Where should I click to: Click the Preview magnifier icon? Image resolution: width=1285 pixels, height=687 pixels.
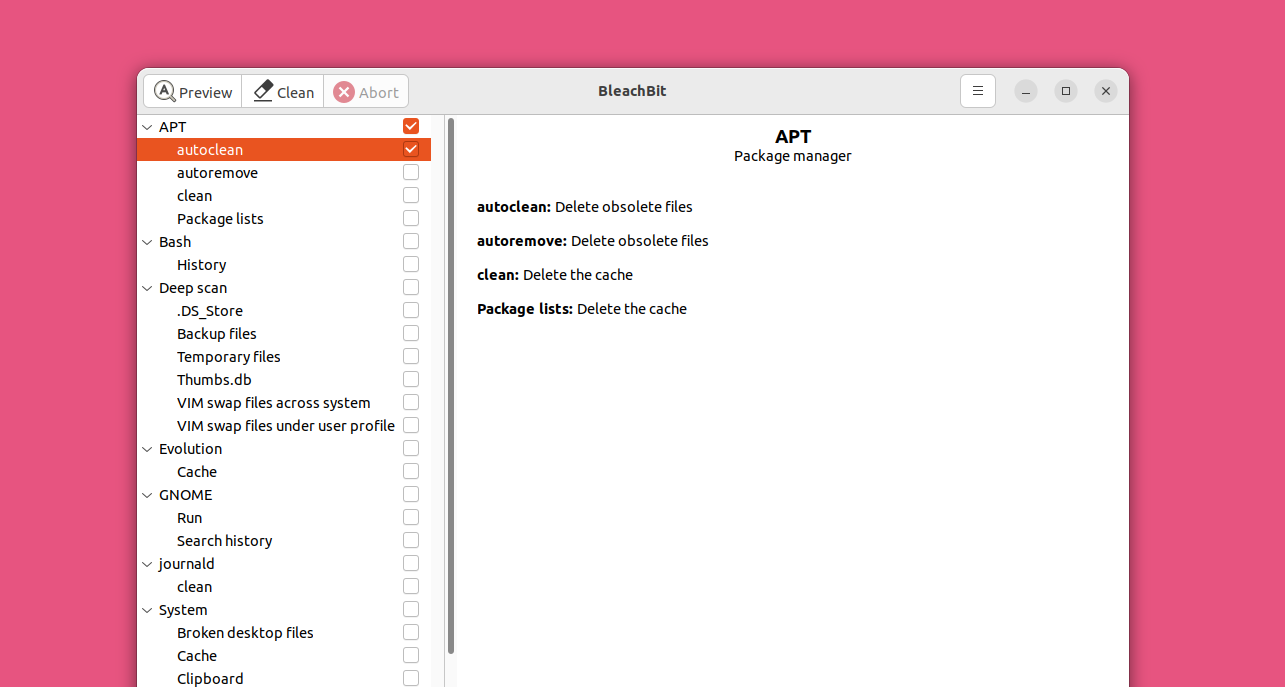coord(165,91)
